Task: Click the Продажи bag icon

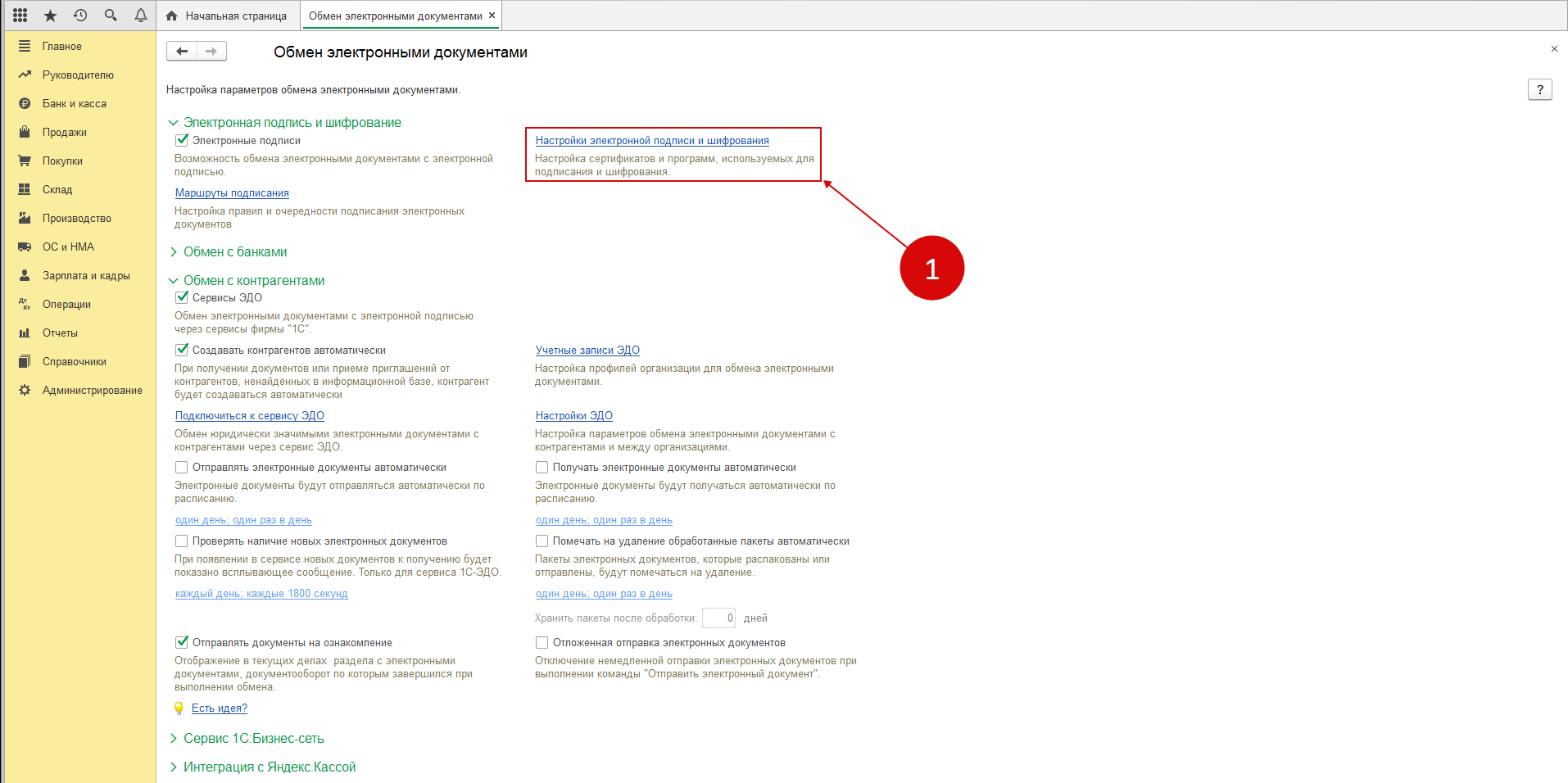Action: point(25,133)
